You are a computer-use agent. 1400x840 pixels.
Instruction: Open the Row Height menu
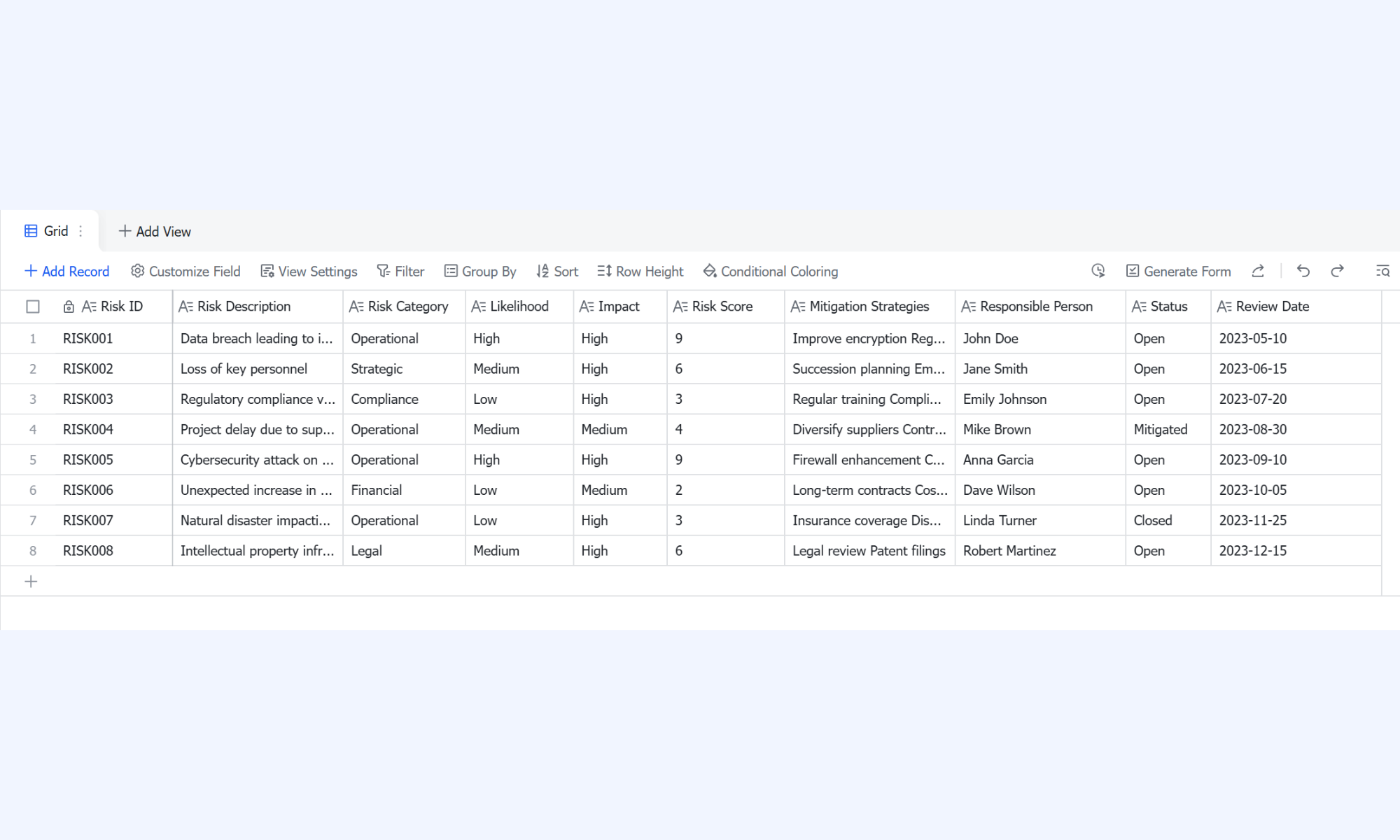(640, 271)
